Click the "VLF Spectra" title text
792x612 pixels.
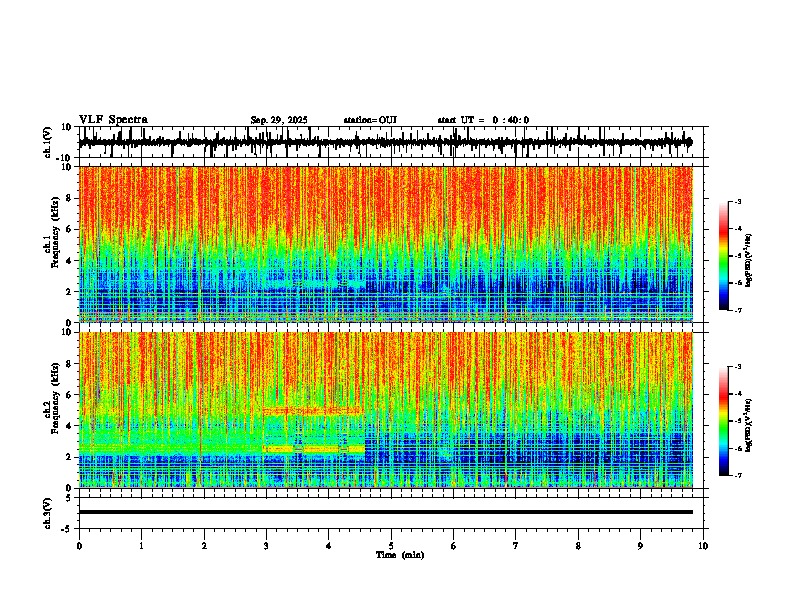tap(113, 120)
